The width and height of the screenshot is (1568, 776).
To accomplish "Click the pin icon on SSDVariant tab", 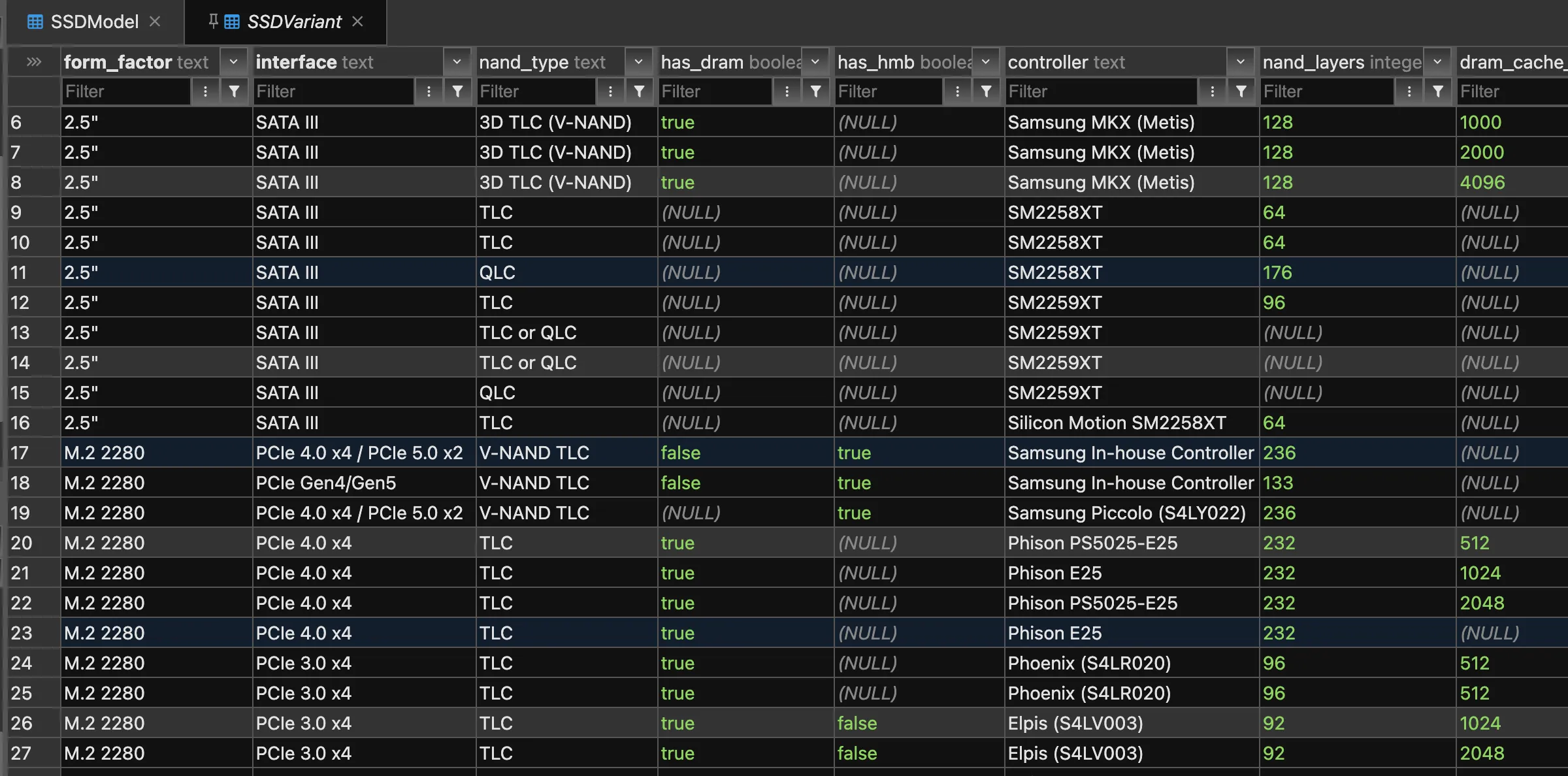I will [213, 21].
